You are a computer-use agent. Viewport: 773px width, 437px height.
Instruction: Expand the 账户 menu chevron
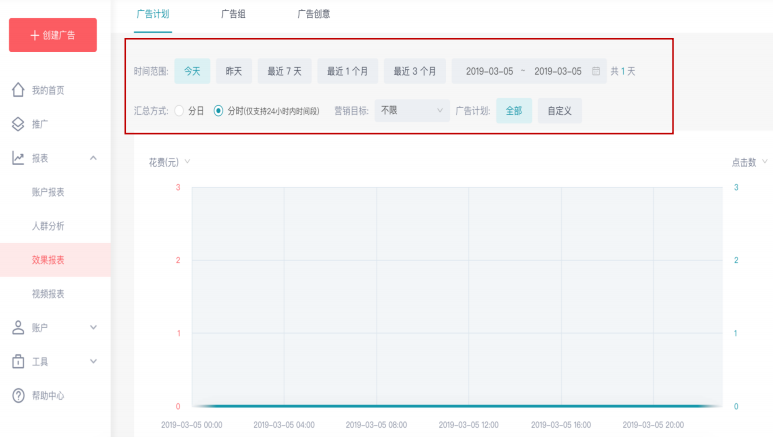[93, 327]
